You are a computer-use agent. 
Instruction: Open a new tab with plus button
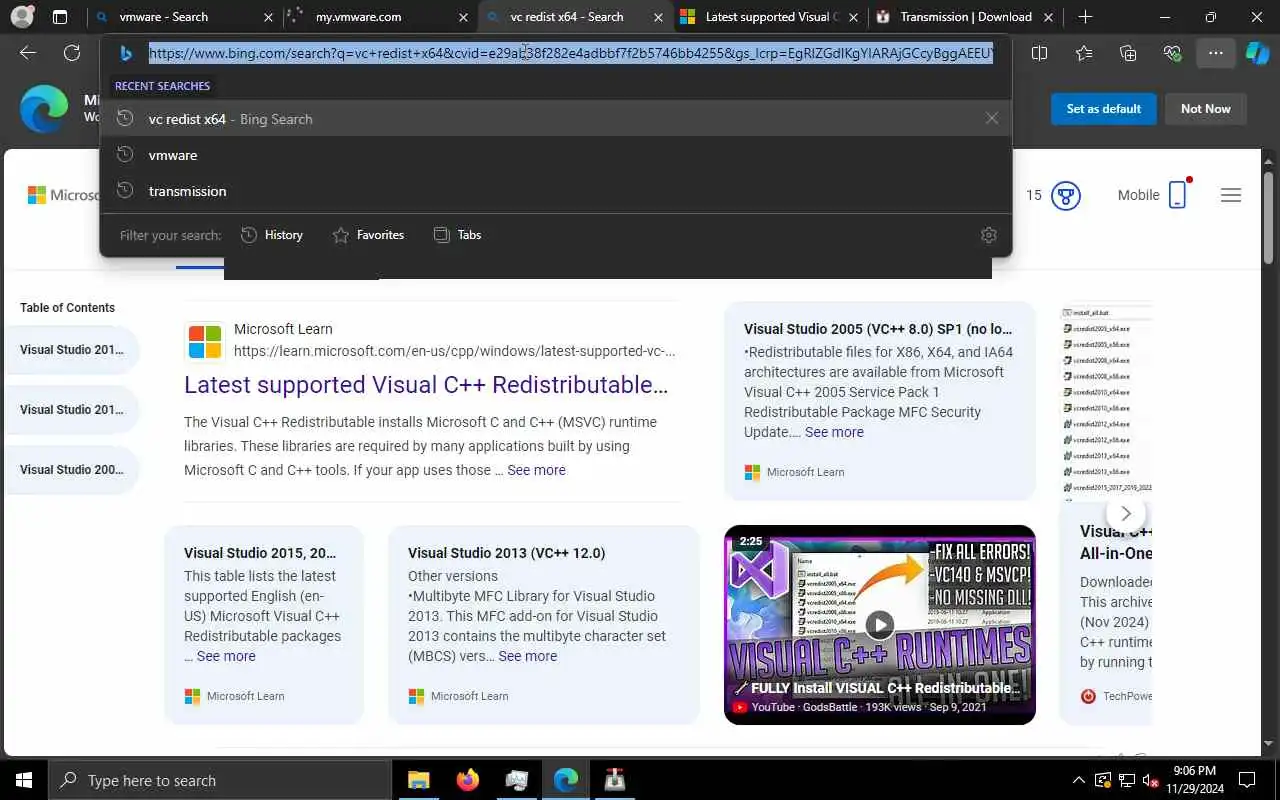[x=1085, y=17]
